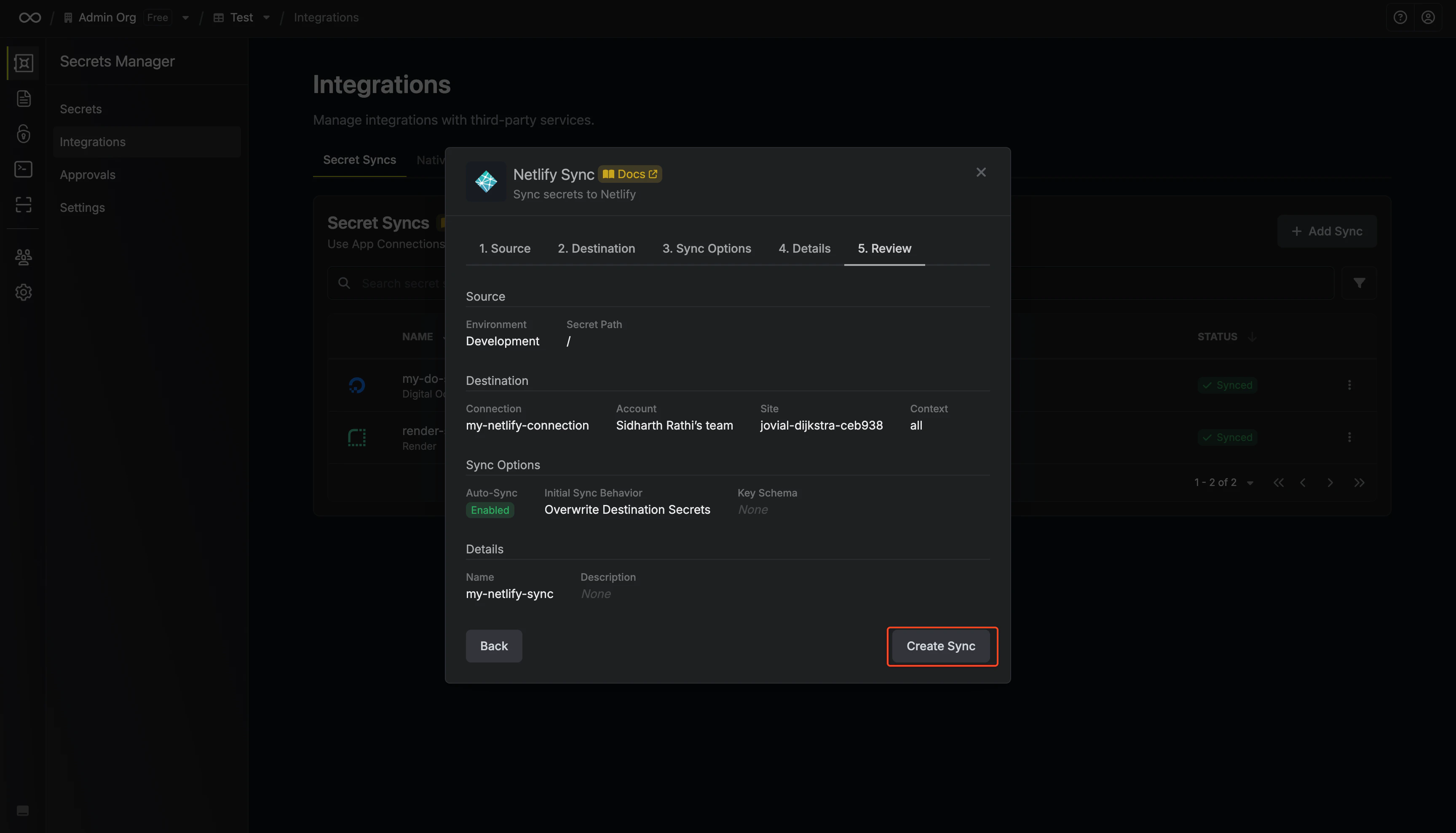Viewport: 1456px width, 833px height.
Task: Switch to the 4. Details step
Action: point(805,248)
